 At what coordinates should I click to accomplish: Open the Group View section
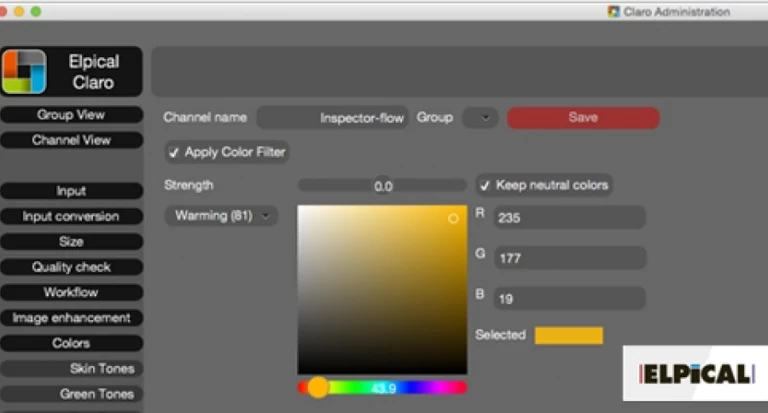(x=71, y=115)
